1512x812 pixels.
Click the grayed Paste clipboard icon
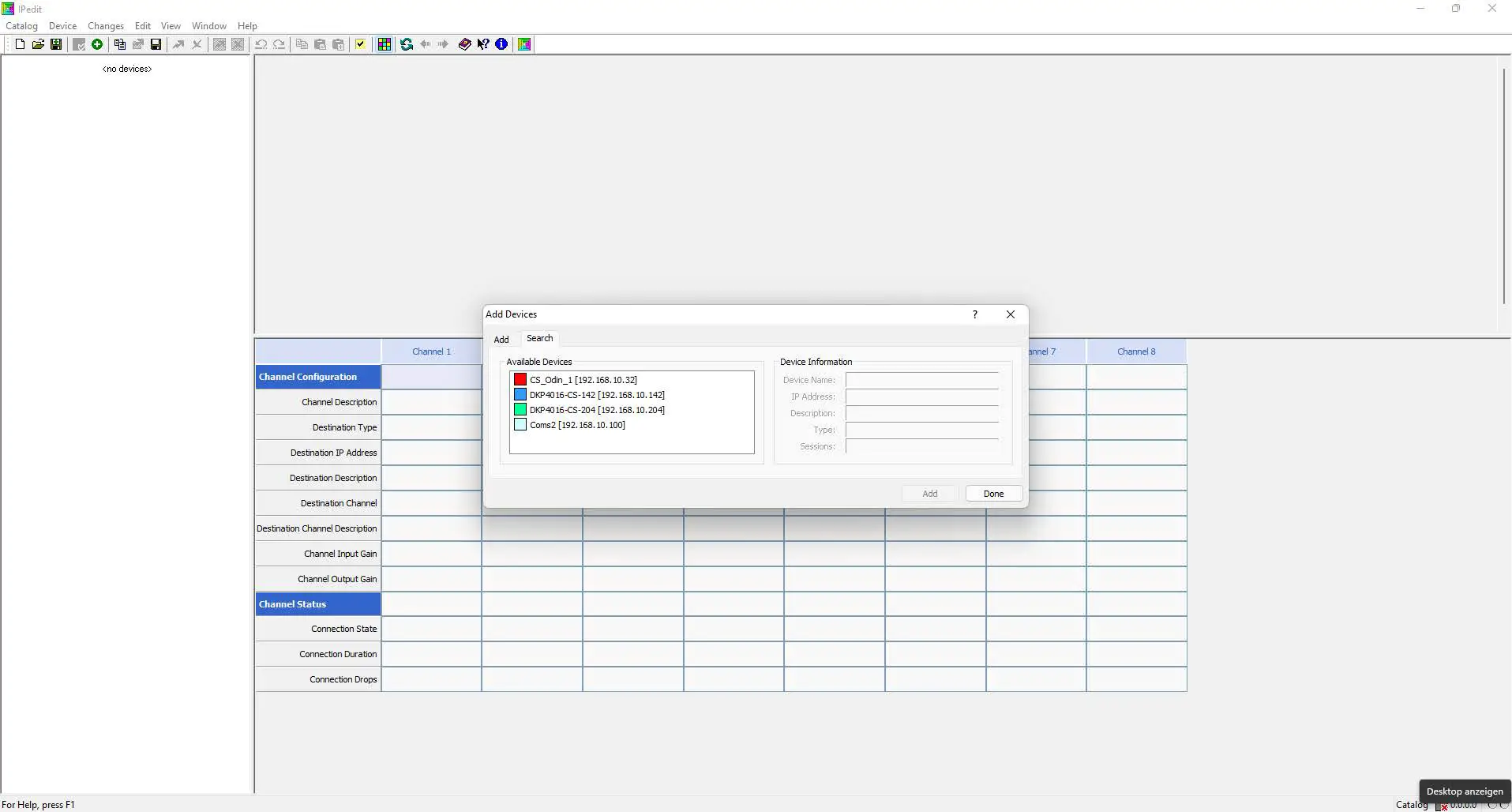click(321, 44)
